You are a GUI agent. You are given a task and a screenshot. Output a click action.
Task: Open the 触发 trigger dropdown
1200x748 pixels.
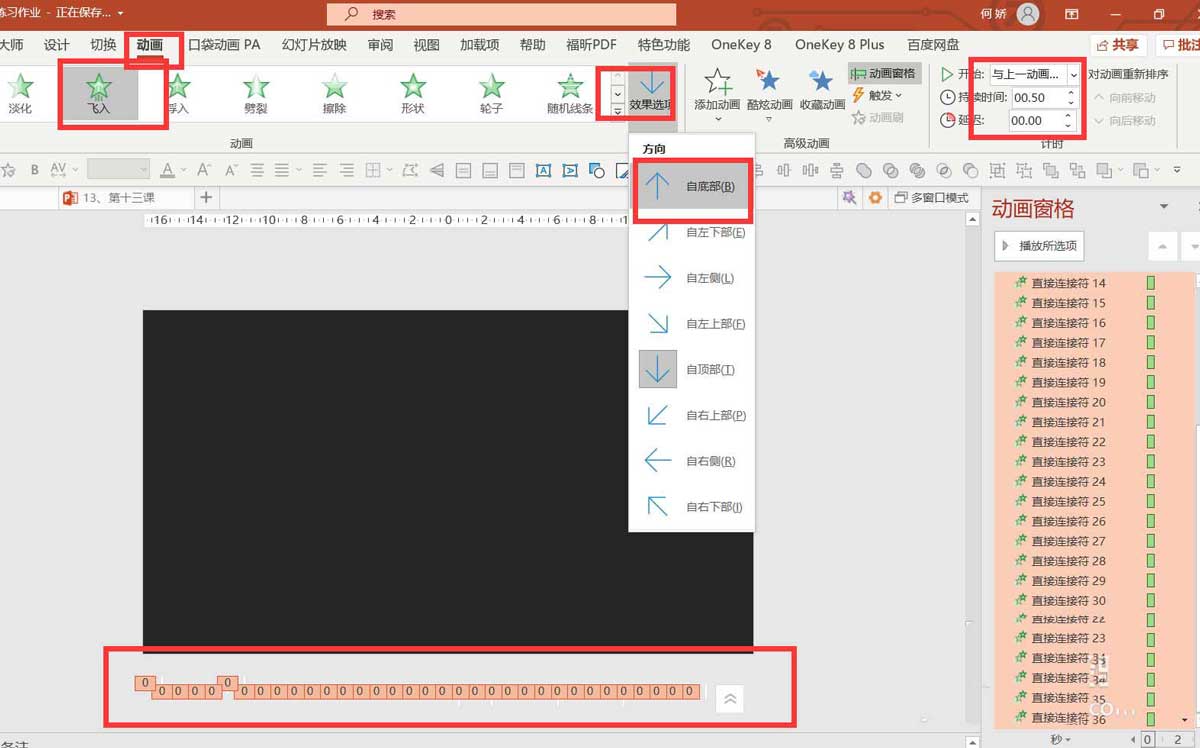pyautogui.click(x=877, y=95)
